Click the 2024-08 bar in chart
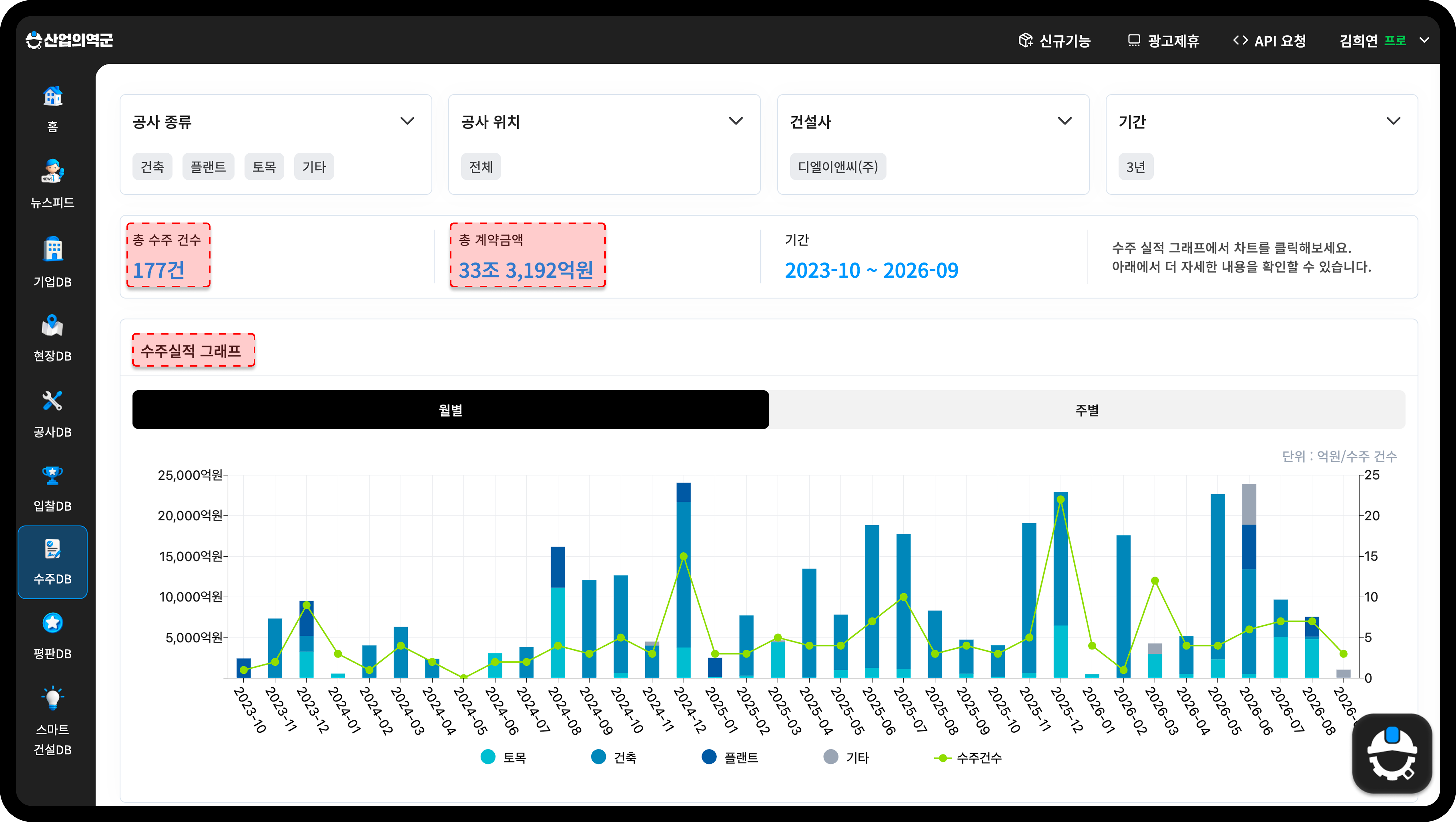Screen dimensions: 1456x822 tap(558, 612)
